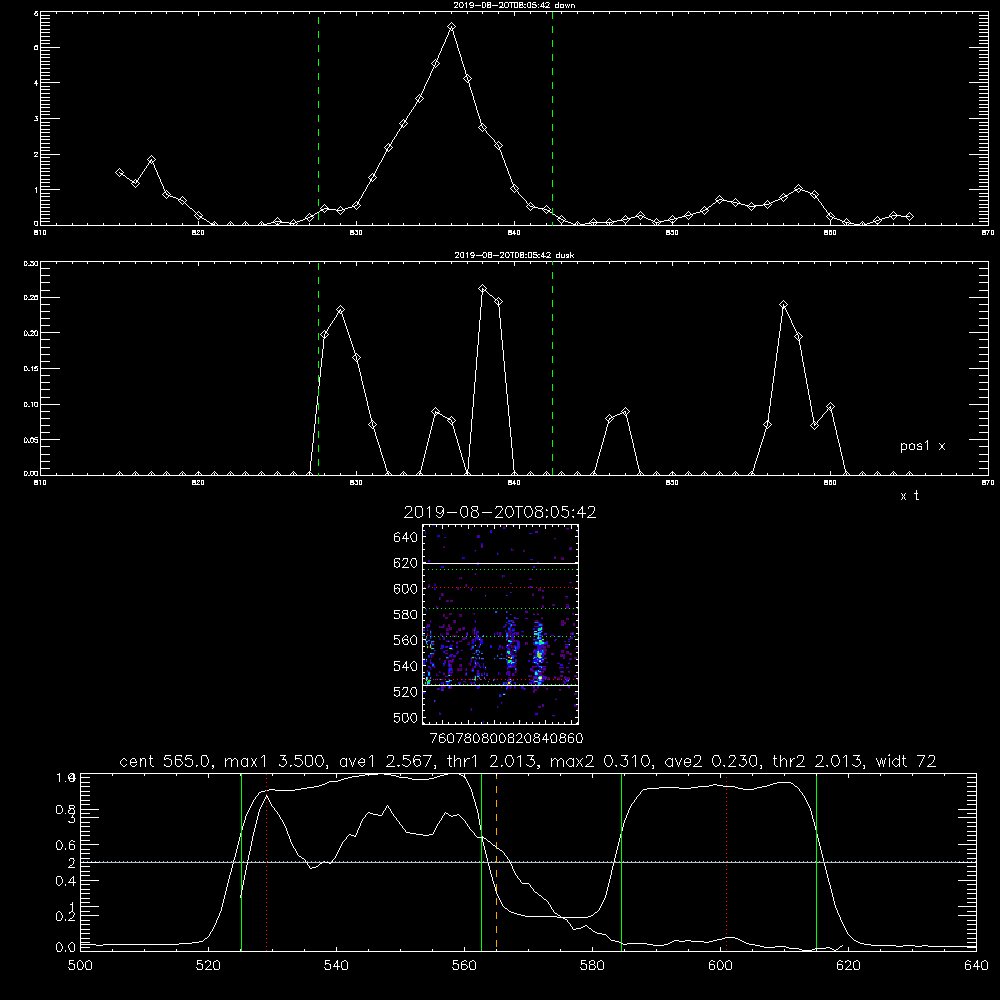Click "thr2 2.013" in bottom plot title

pos(817,761)
